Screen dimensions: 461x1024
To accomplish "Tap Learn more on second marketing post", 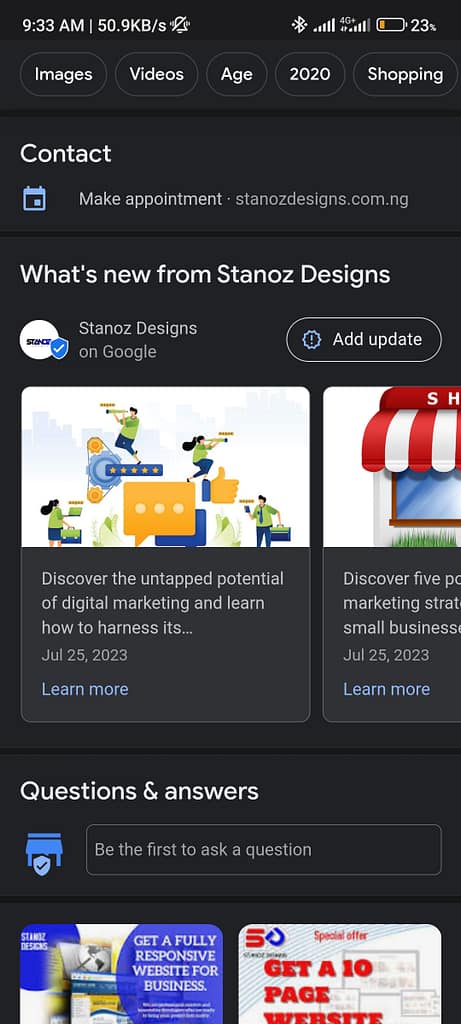I will coord(387,689).
